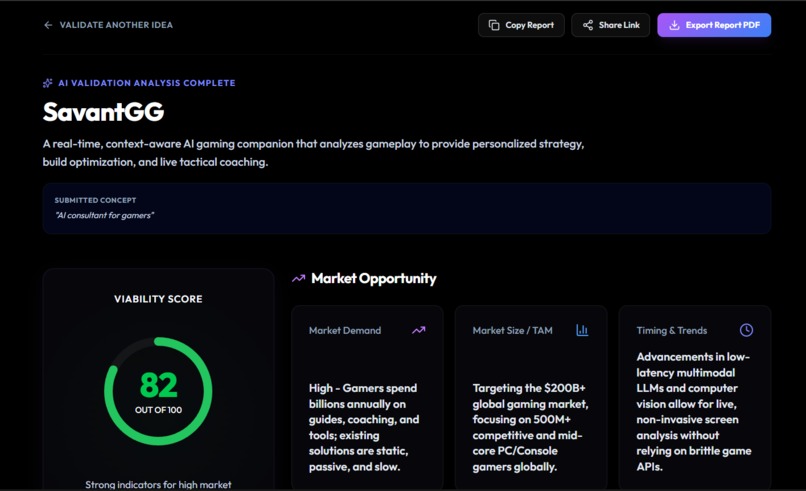Screen dimensions: 806x491
Task: Click the Market Demand card title
Action: [x=345, y=330]
